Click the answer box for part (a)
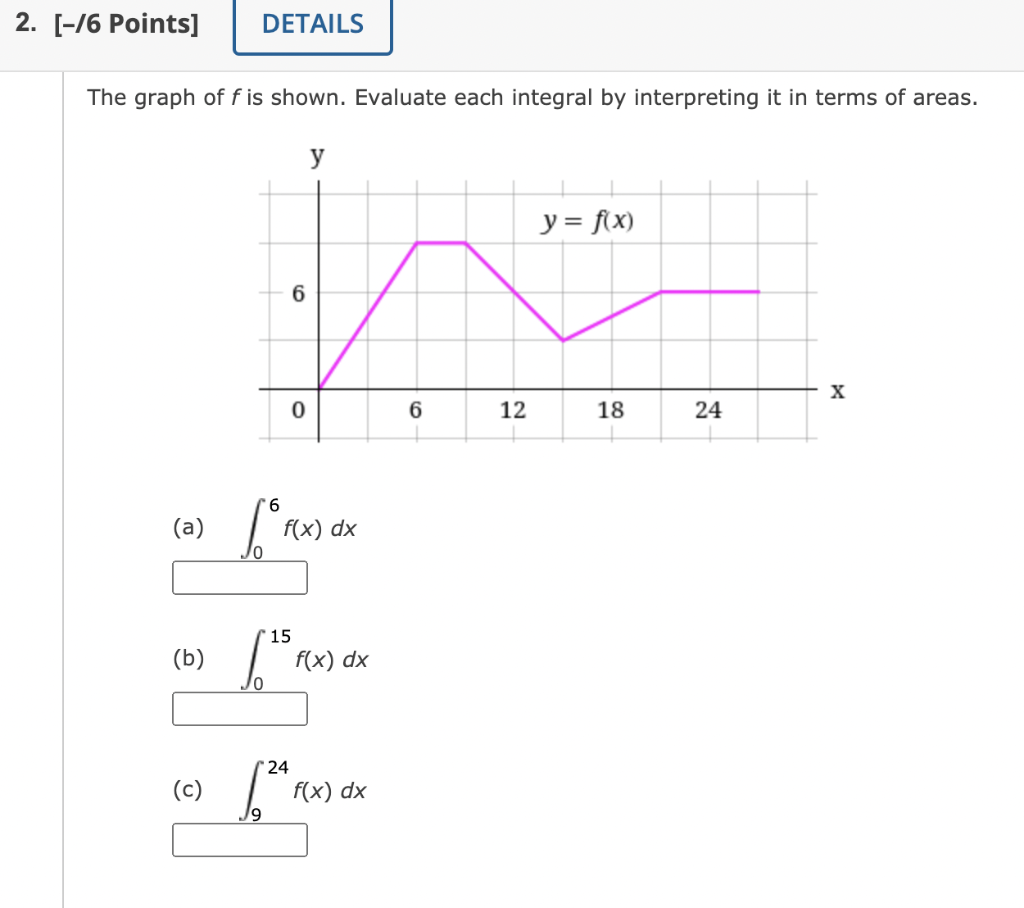The image size is (1024, 908). coord(240,578)
